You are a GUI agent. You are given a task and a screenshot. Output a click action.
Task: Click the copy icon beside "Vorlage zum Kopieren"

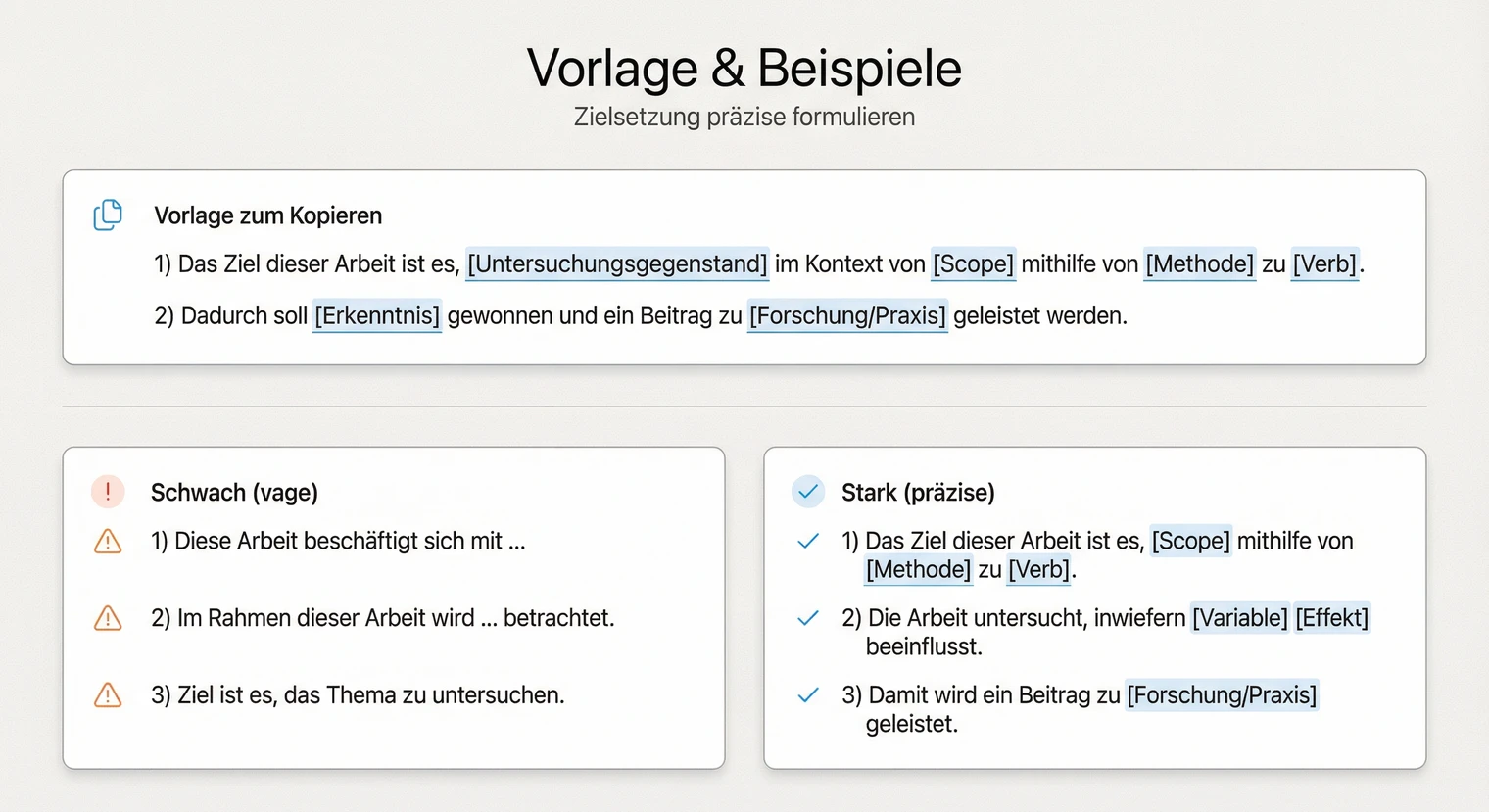point(108,215)
